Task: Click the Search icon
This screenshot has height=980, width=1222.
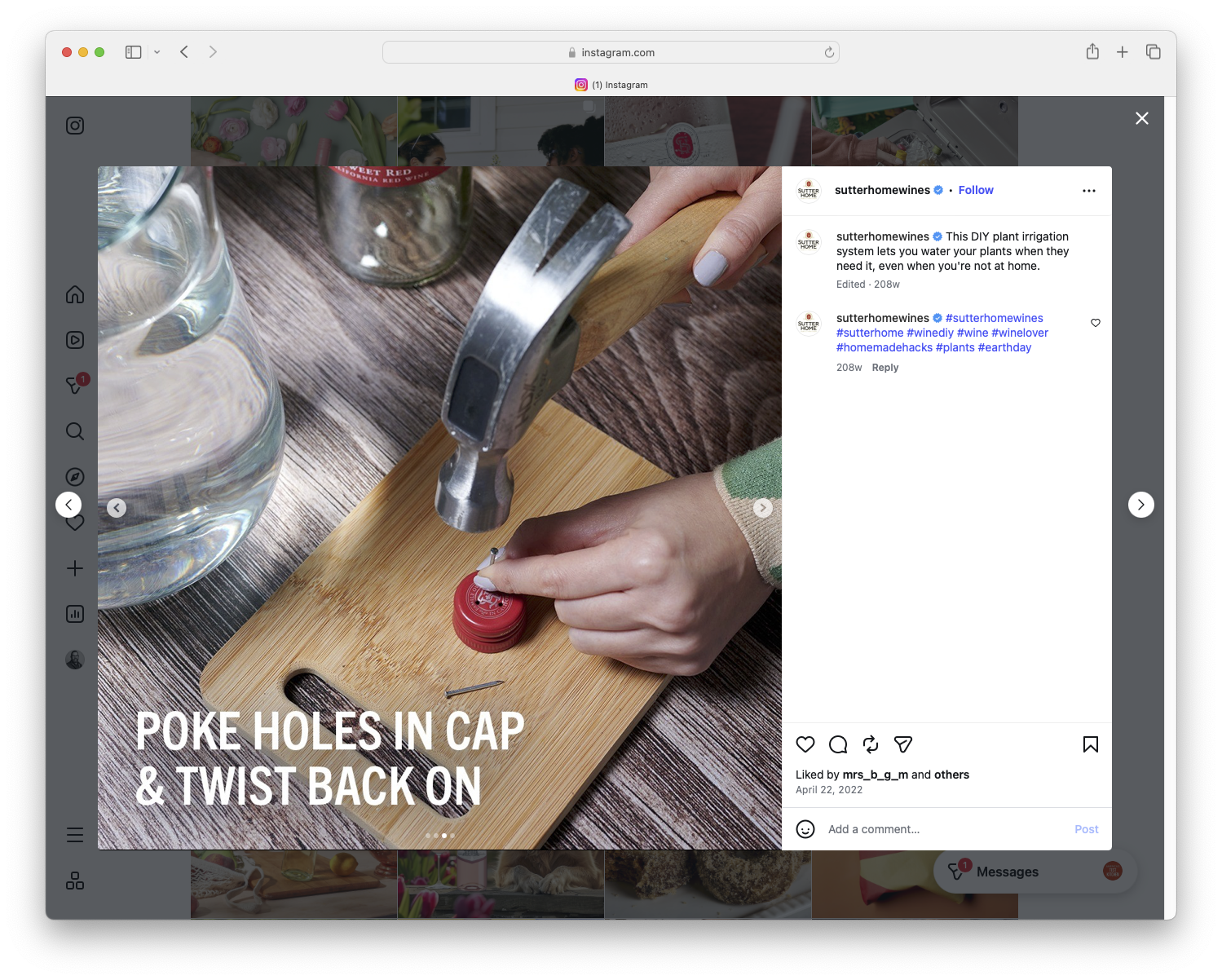Action: pyautogui.click(x=74, y=431)
